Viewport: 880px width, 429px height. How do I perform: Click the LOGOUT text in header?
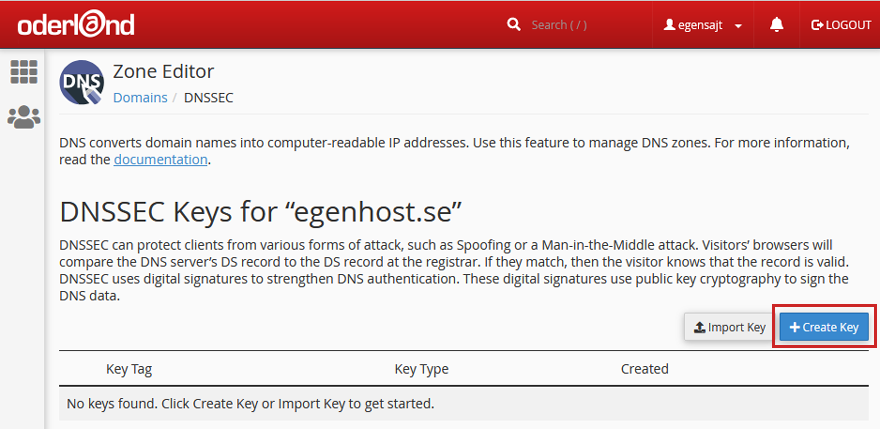[x=848, y=25]
